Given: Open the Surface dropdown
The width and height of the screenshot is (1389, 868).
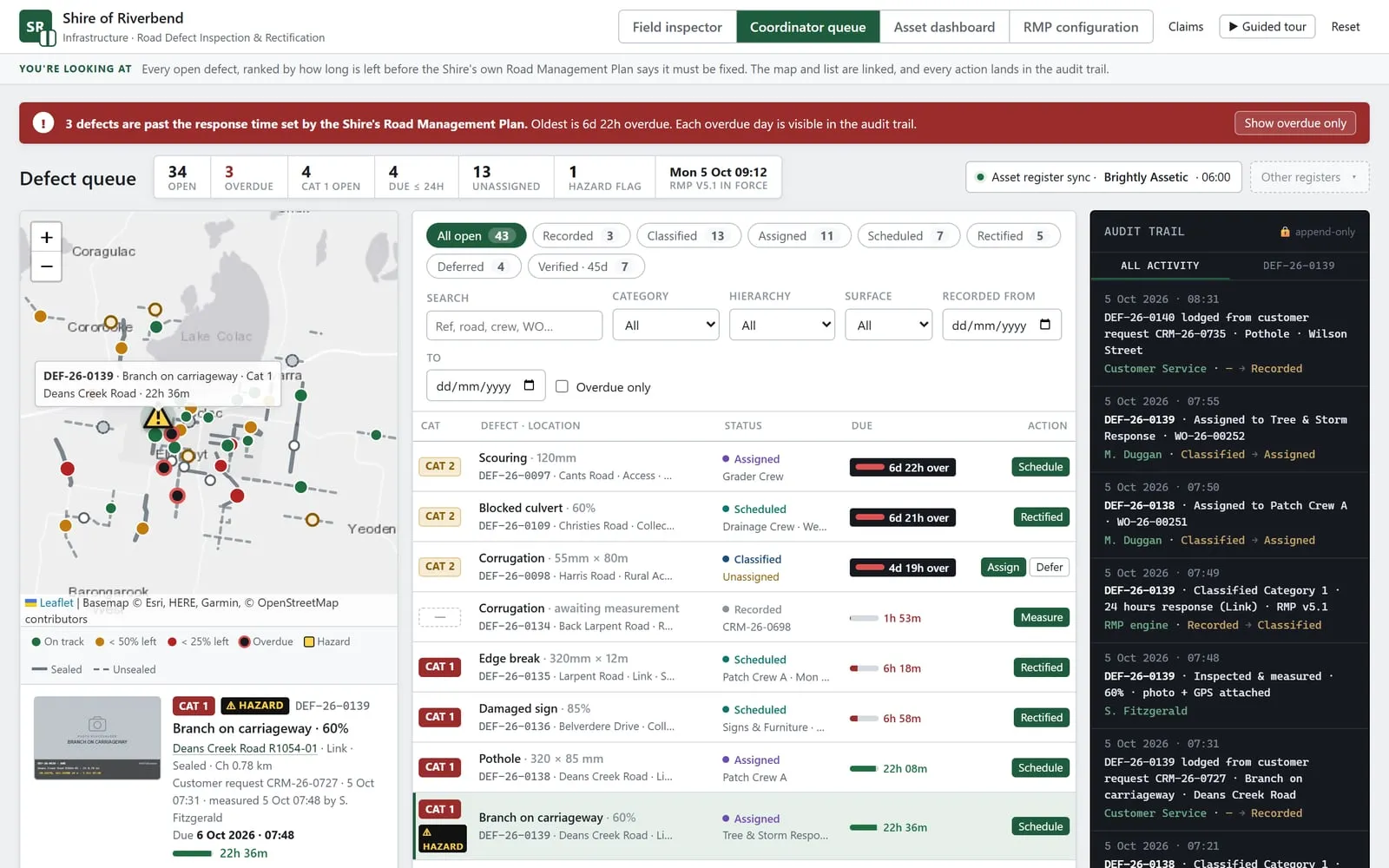Looking at the screenshot, I should click(x=888, y=325).
